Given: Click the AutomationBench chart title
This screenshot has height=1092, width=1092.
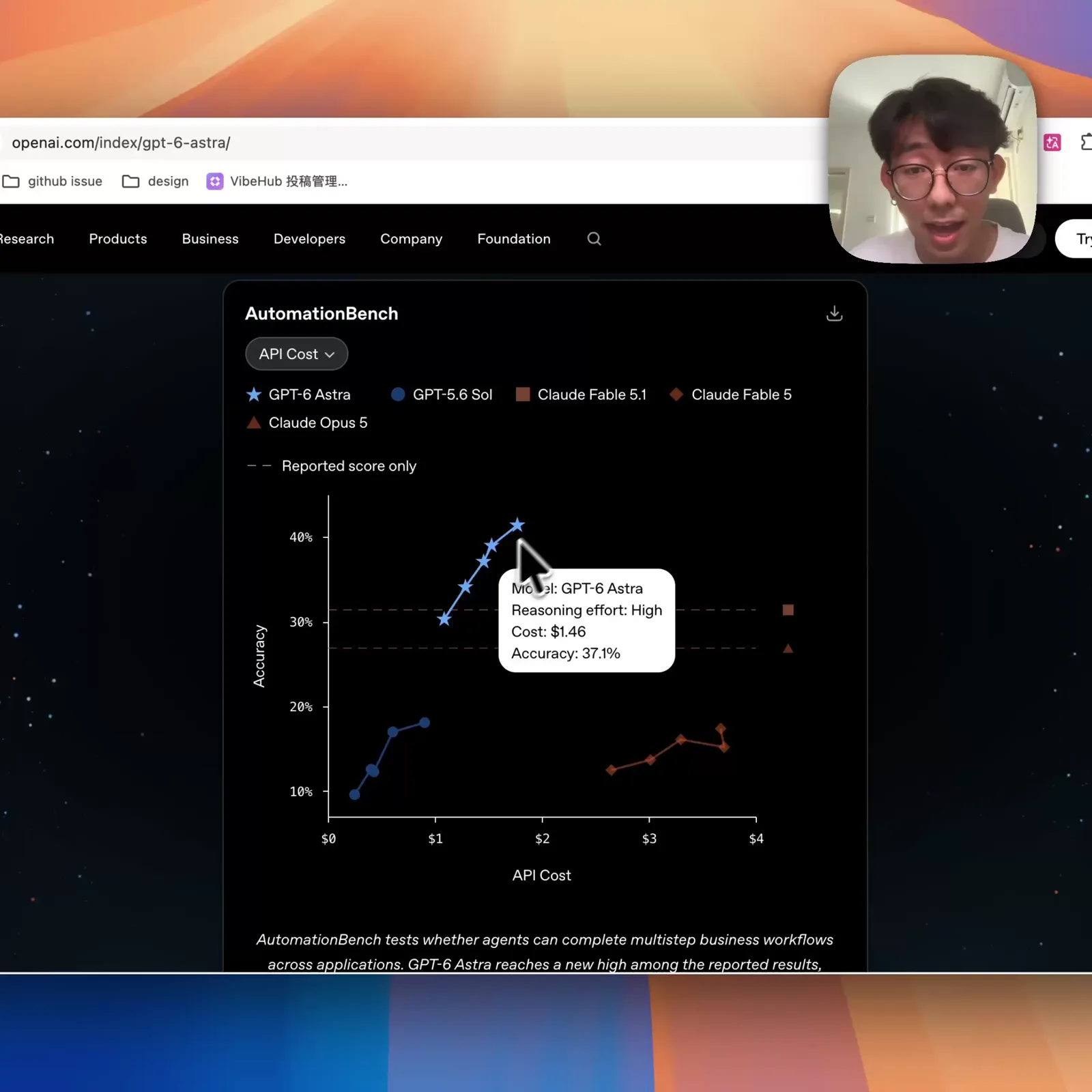Looking at the screenshot, I should [321, 313].
